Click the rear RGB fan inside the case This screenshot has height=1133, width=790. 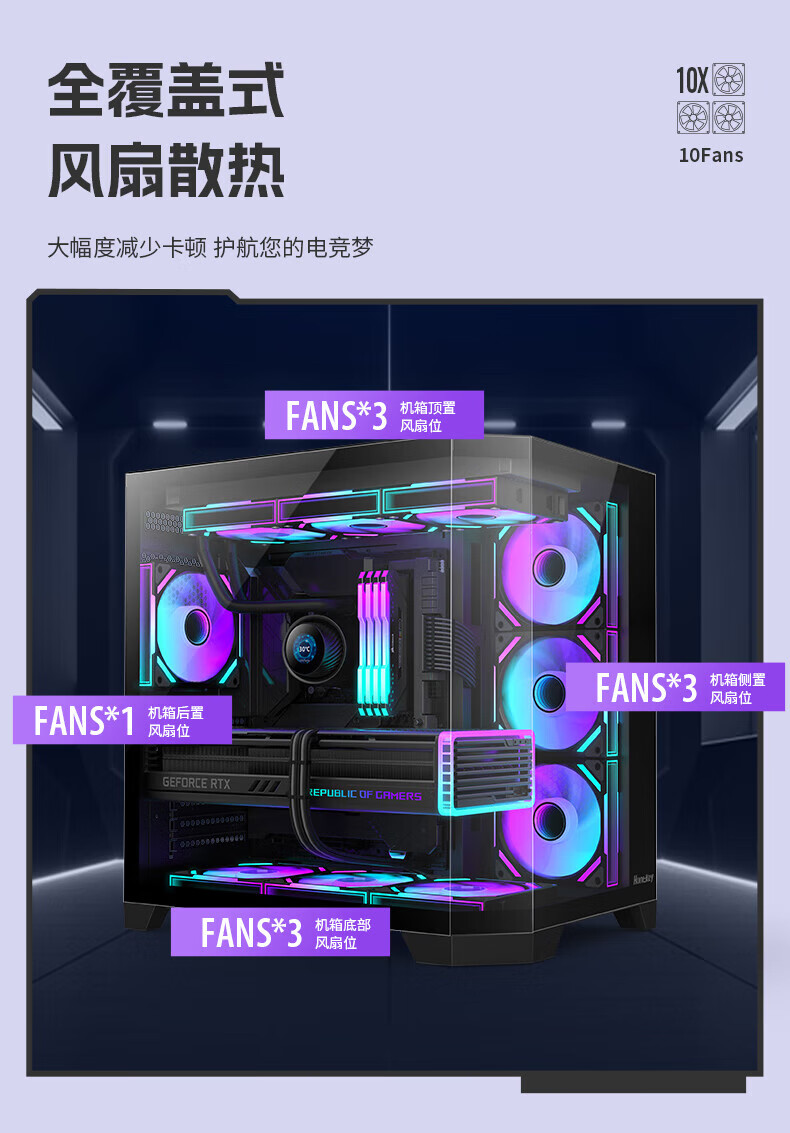(x=194, y=626)
